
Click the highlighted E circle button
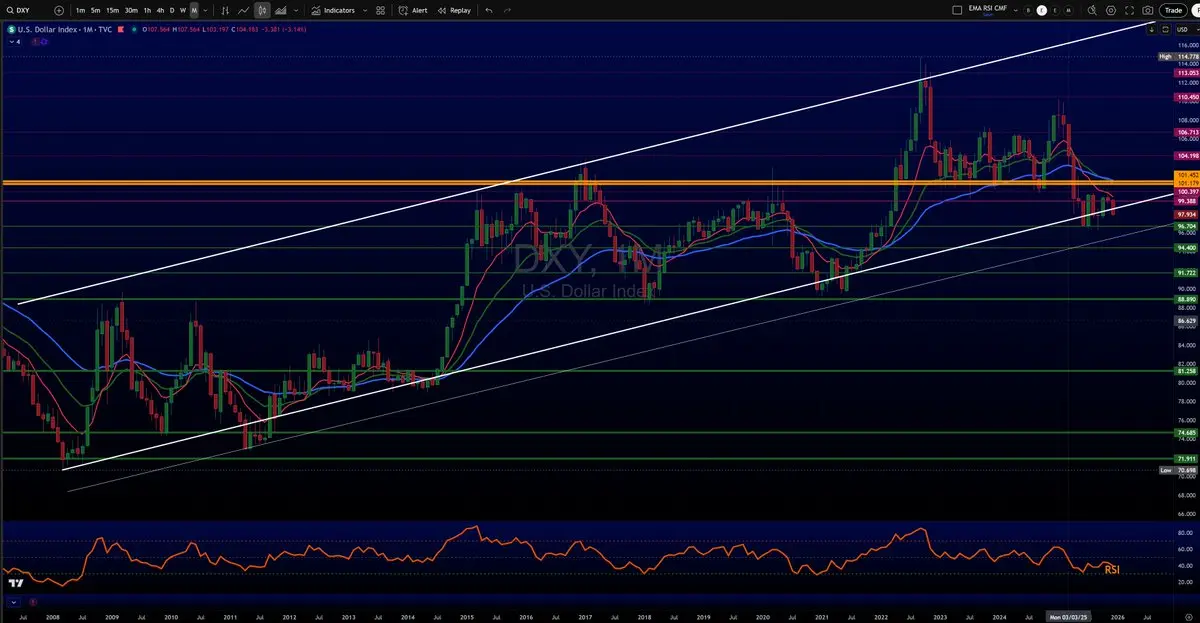tap(1042, 10)
